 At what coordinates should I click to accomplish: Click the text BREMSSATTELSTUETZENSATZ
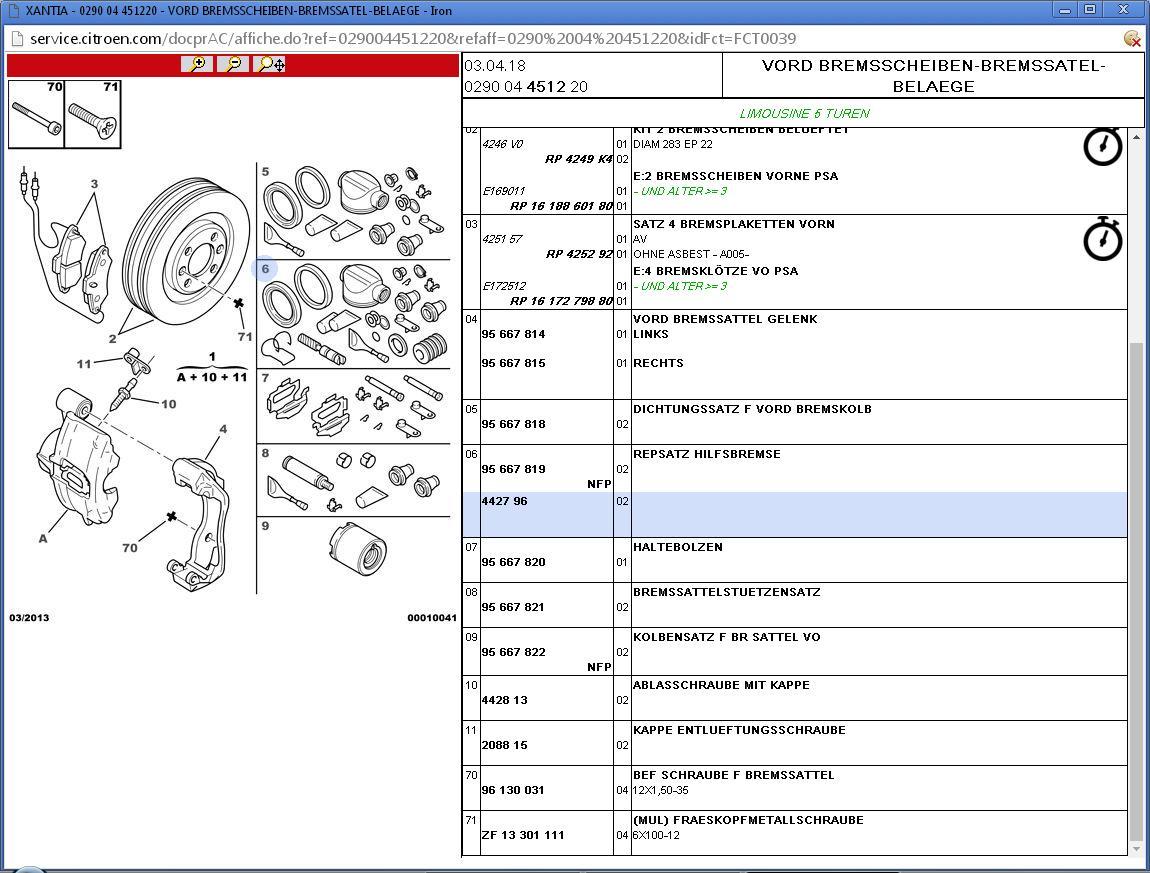[727, 592]
